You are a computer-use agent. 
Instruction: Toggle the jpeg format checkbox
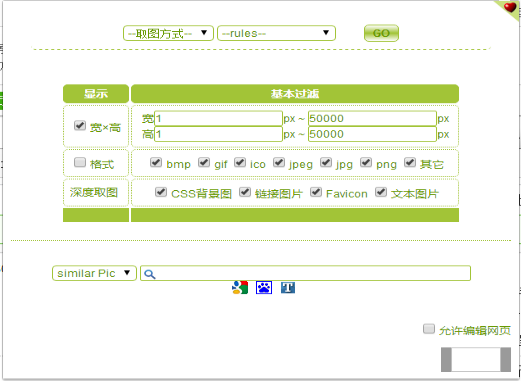[x=279, y=162]
